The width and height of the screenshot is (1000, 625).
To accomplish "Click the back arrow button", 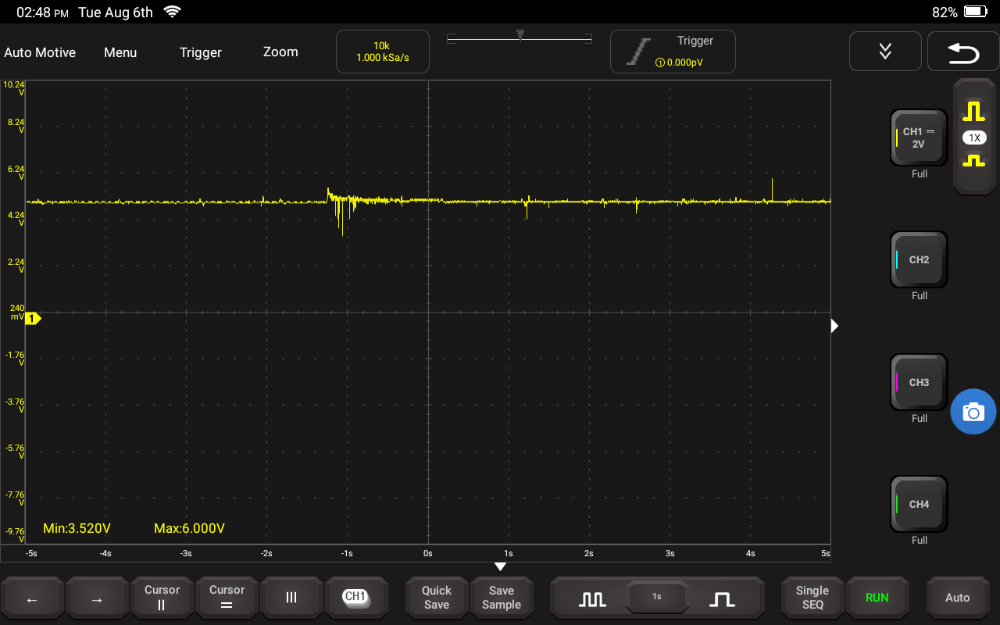I will tap(962, 51).
